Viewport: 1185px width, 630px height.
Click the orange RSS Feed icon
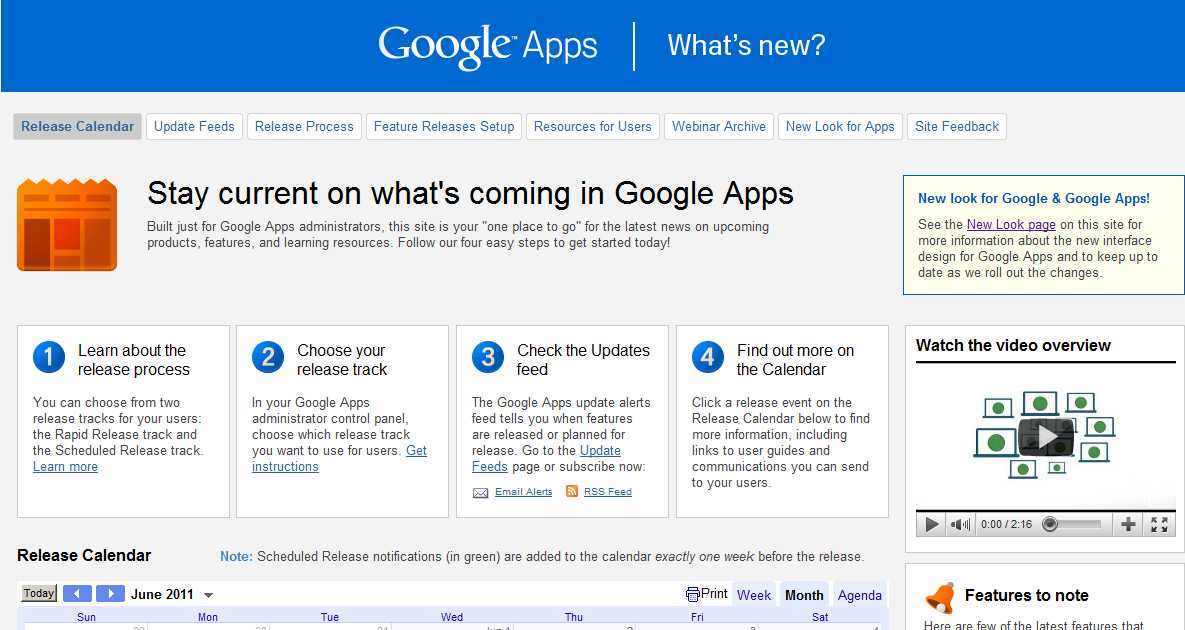[572, 491]
